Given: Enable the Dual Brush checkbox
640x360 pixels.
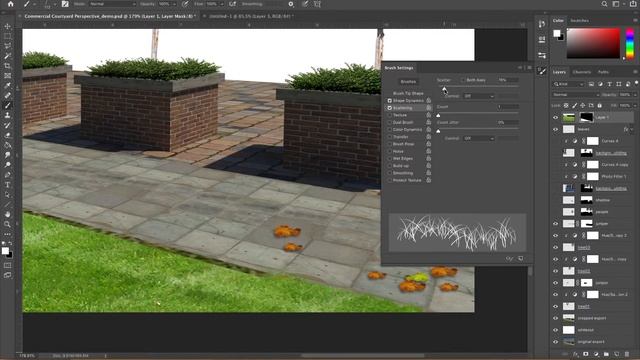Looking at the screenshot, I should [x=389, y=122].
